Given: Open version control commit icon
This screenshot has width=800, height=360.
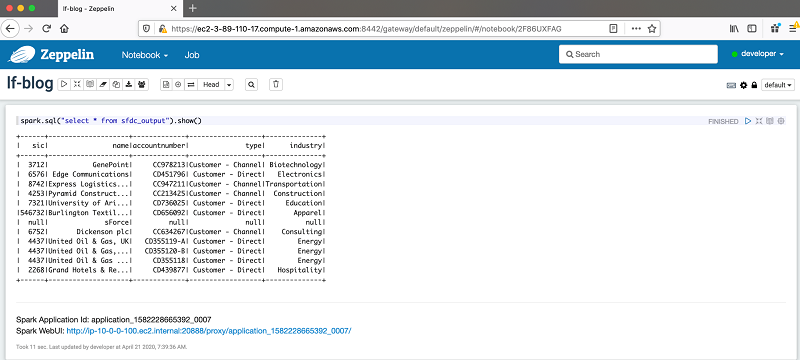Looking at the screenshot, I should pyautogui.click(x=166, y=85).
